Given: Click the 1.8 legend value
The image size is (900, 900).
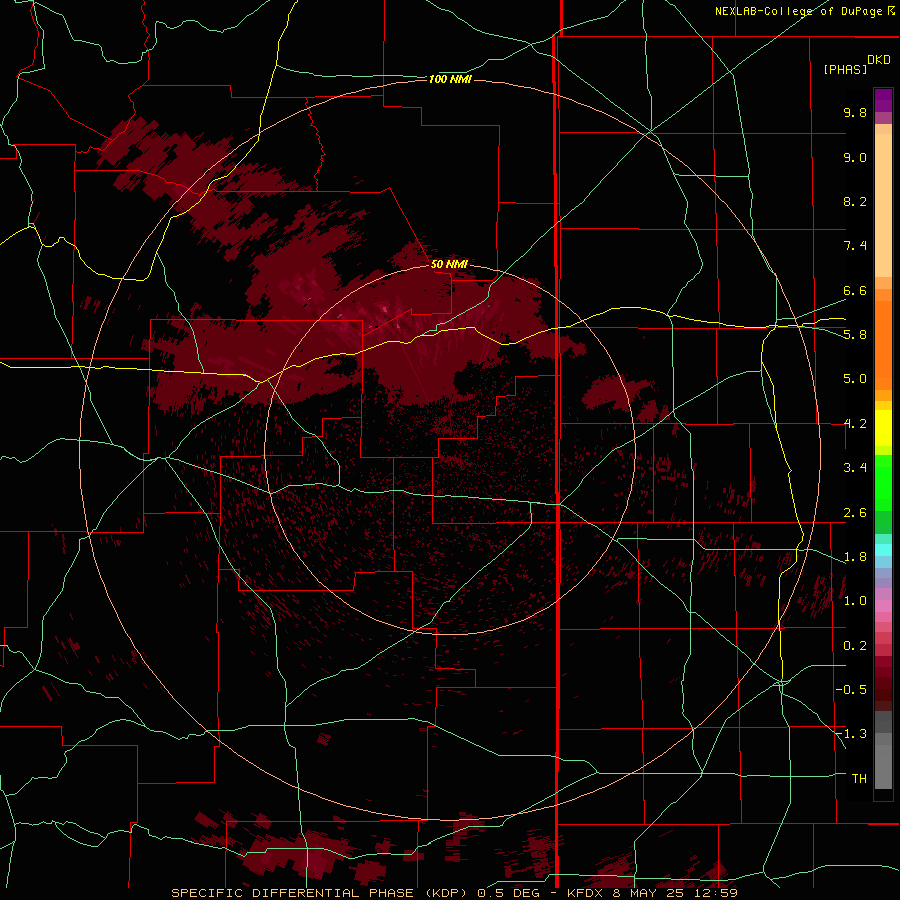Looking at the screenshot, I should click(855, 557).
